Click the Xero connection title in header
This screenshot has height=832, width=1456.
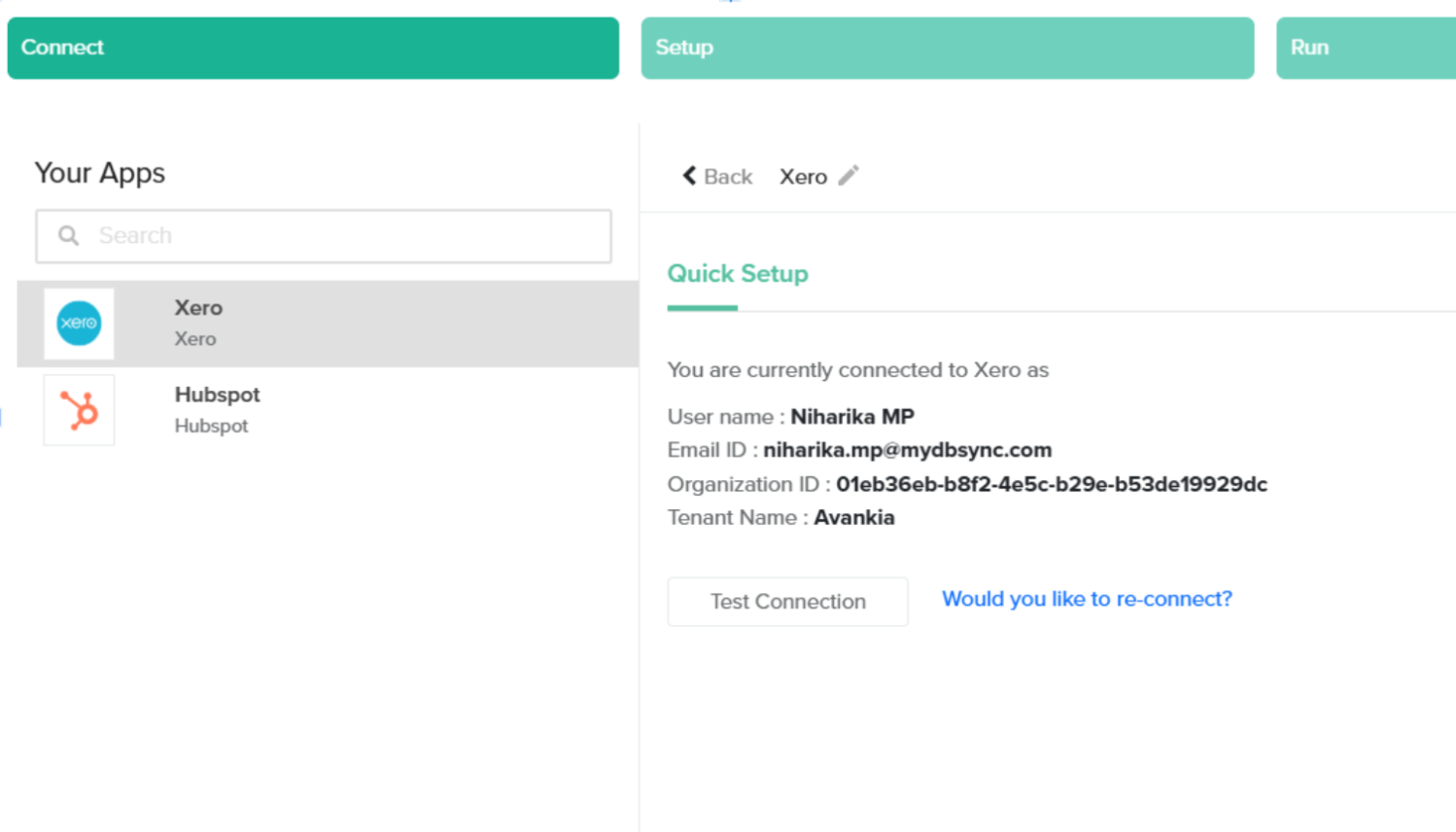click(803, 177)
